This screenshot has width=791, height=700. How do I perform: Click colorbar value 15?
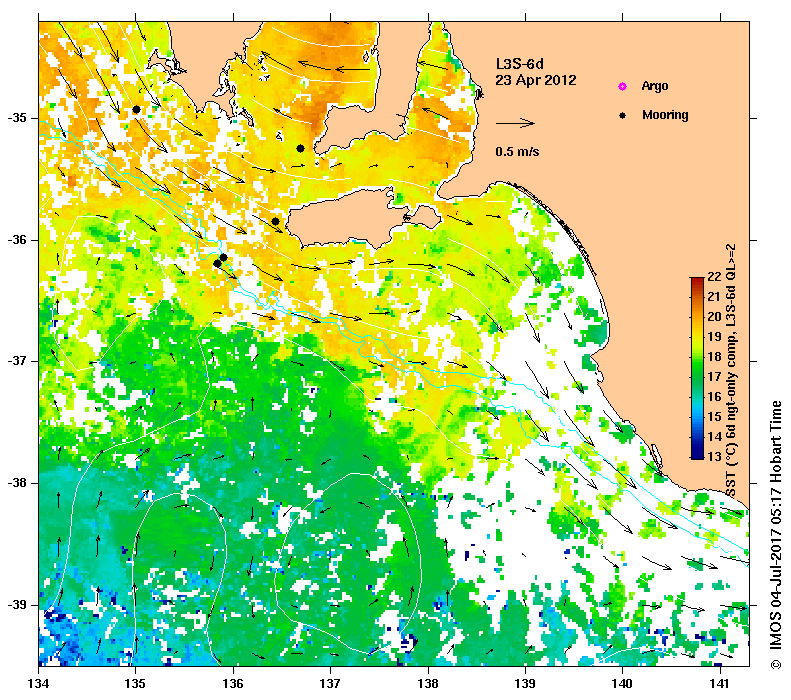714,417
